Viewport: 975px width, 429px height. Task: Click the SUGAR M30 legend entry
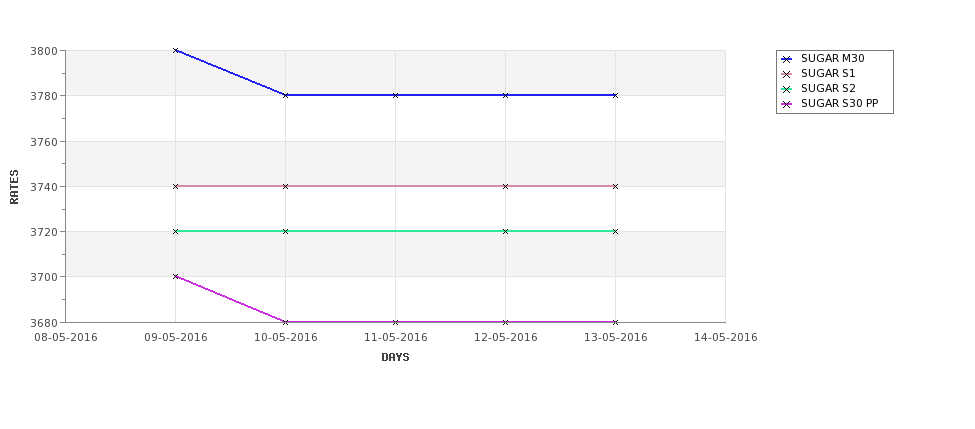823,59
